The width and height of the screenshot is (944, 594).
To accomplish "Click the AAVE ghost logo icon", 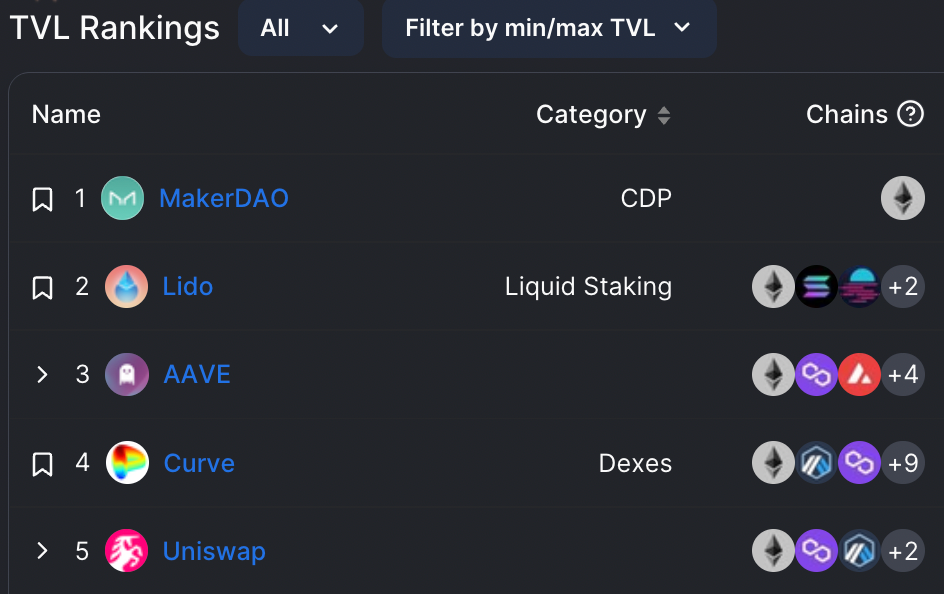I will coord(126,374).
